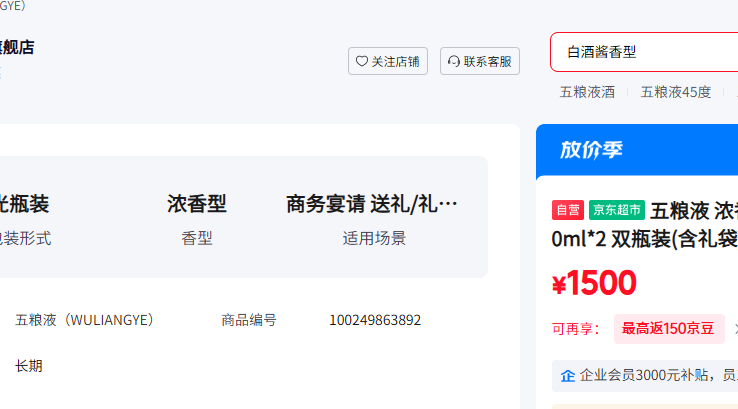Select product number 100249863892
Image resolution: width=738 pixels, height=409 pixels.
pos(375,320)
